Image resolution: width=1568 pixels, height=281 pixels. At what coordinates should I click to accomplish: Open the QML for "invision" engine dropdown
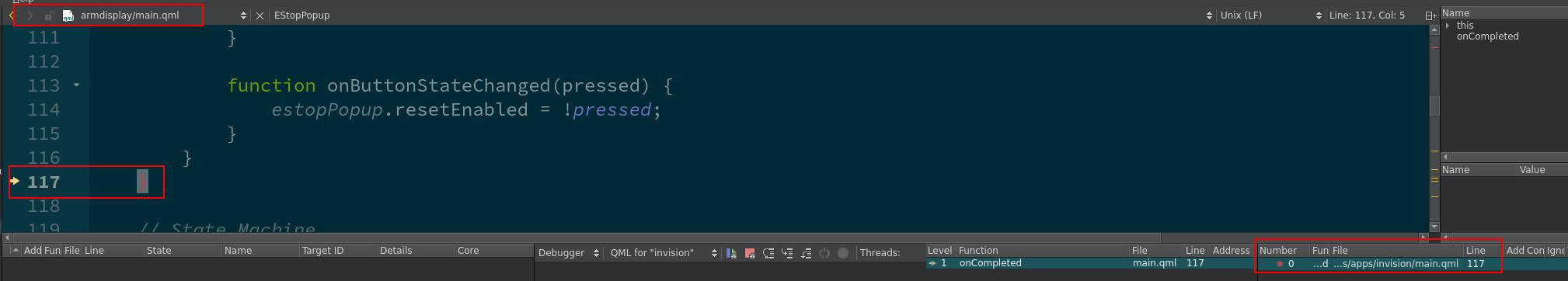(663, 253)
